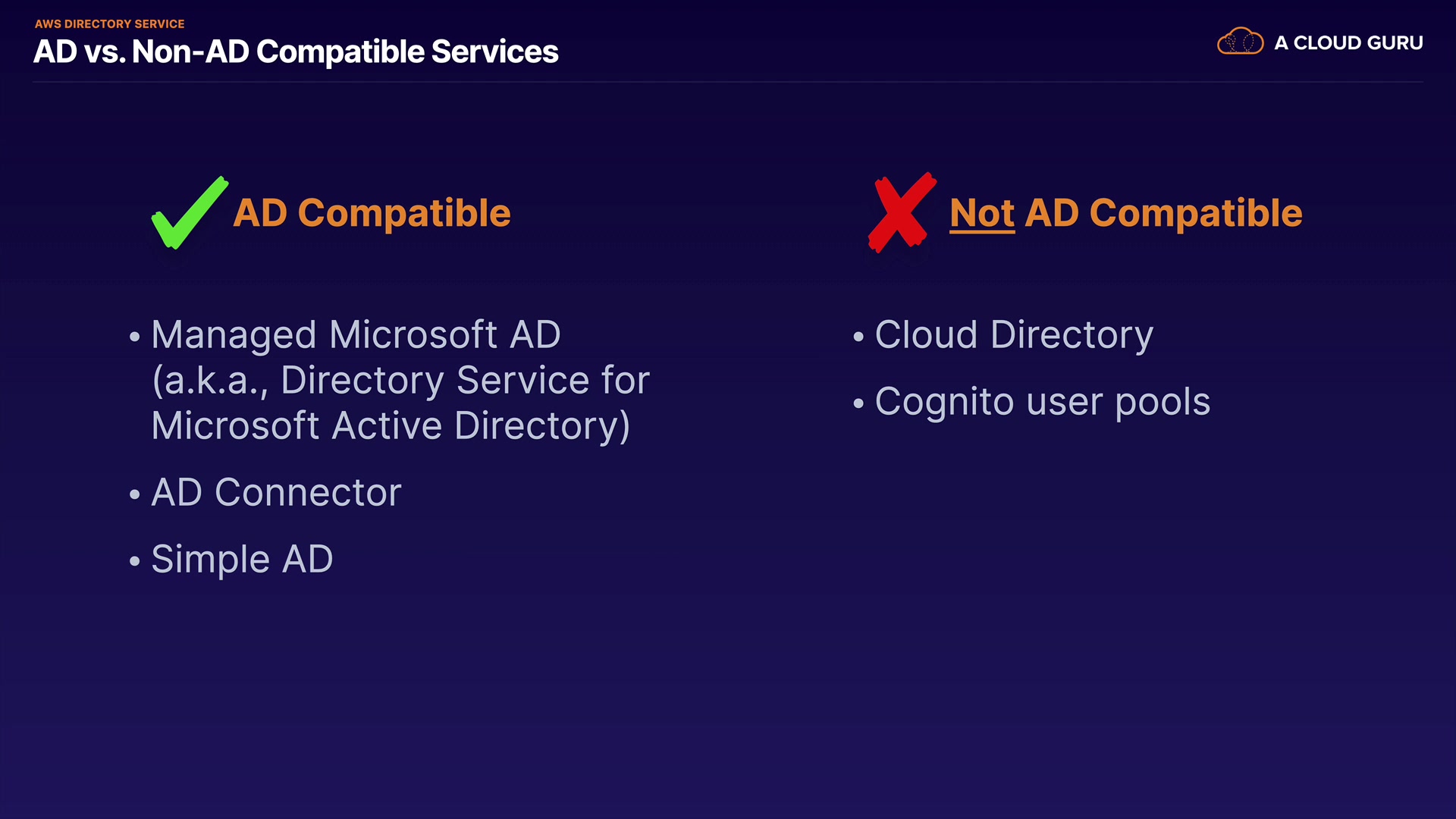Image resolution: width=1456 pixels, height=819 pixels.
Task: Click the "AWS DIRECTORY SERVICE" orange label
Action: 110,24
